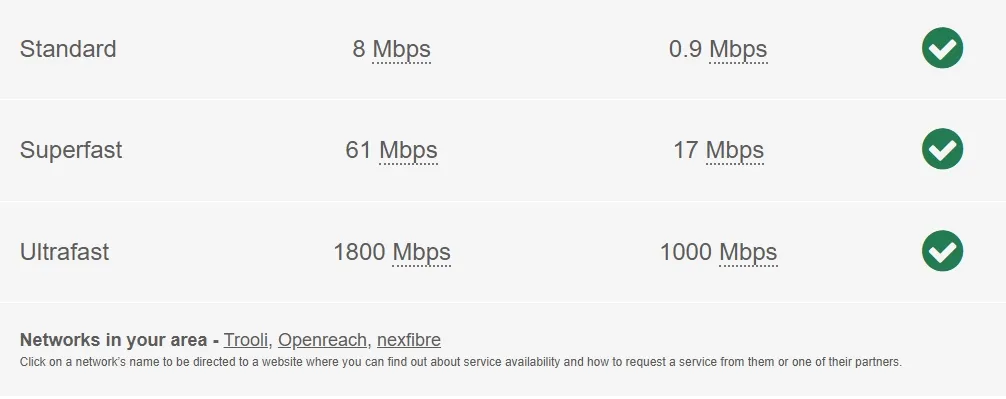
Task: Click Mbps abbreviation beside 1000 upload speed
Action: point(748,252)
